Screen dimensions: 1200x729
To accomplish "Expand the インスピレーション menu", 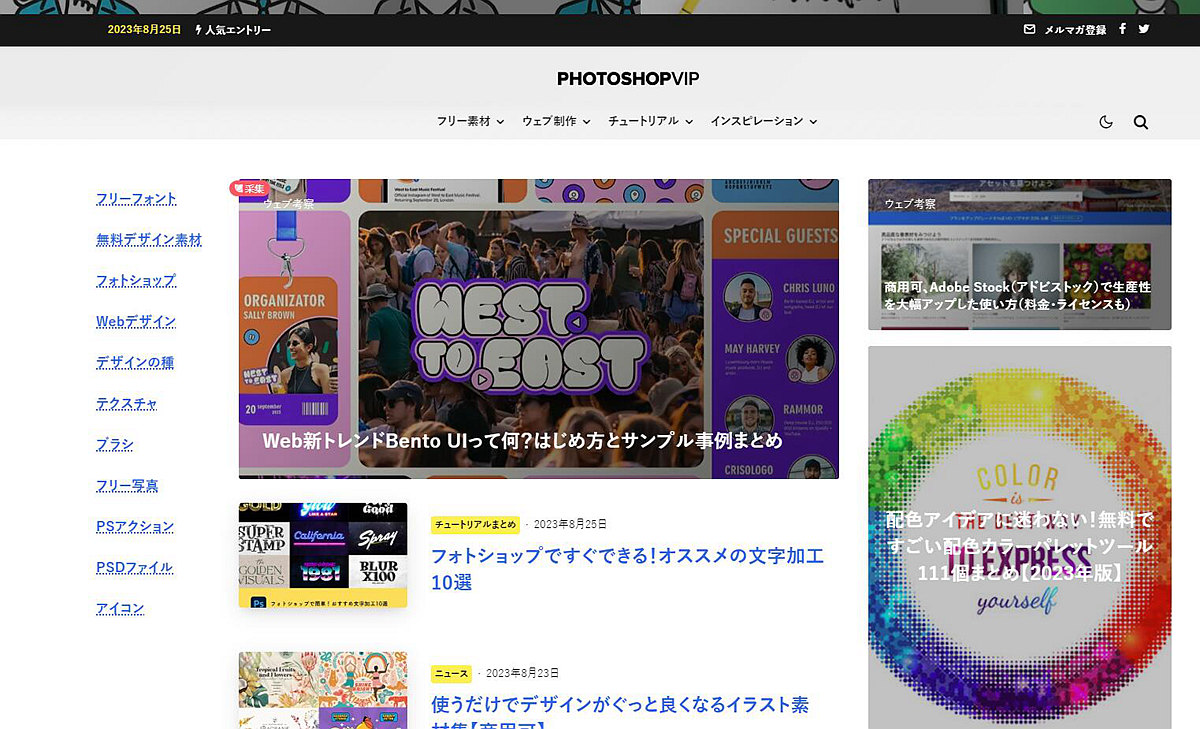I will (x=764, y=121).
